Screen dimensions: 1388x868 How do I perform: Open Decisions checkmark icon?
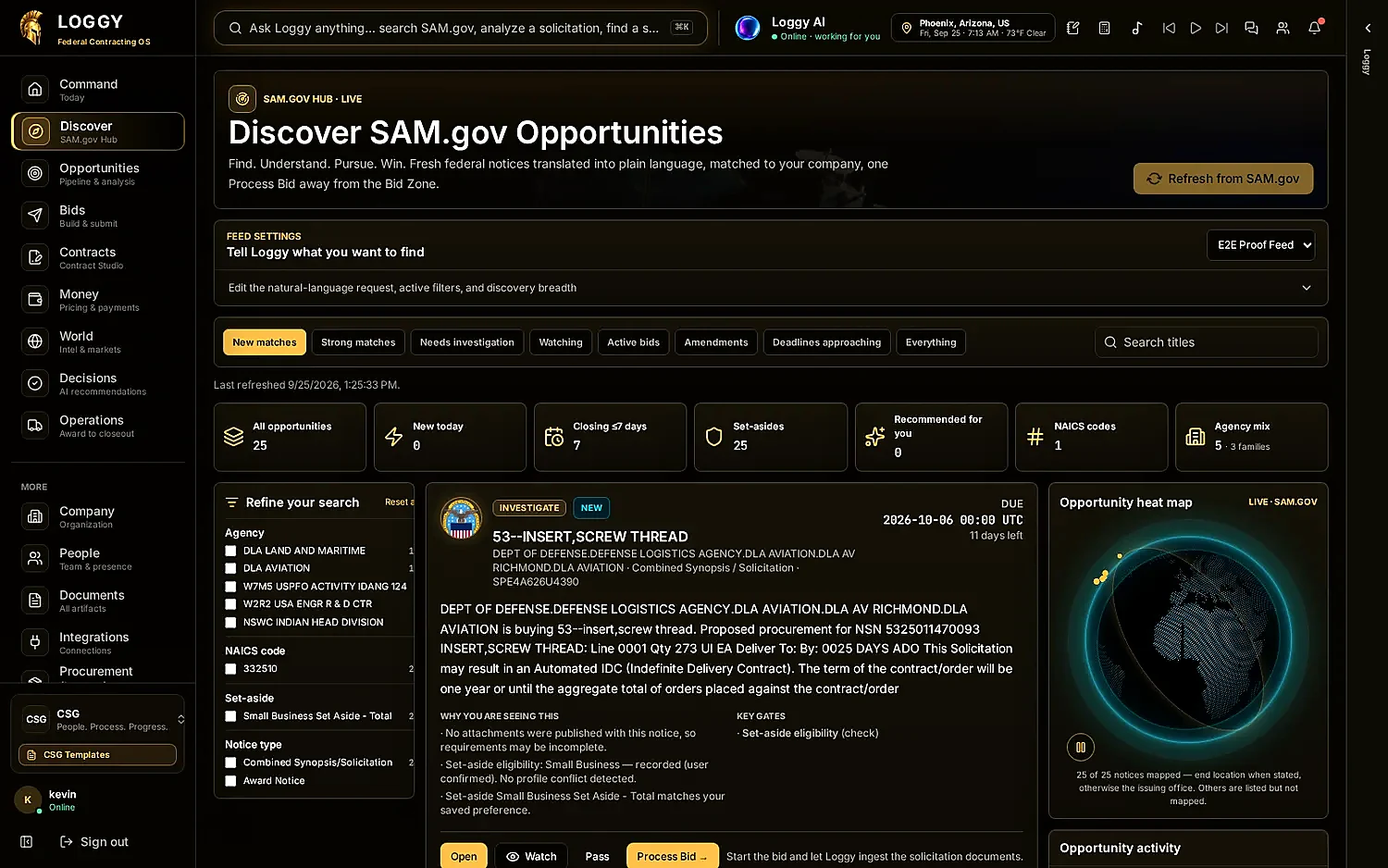tap(35, 383)
